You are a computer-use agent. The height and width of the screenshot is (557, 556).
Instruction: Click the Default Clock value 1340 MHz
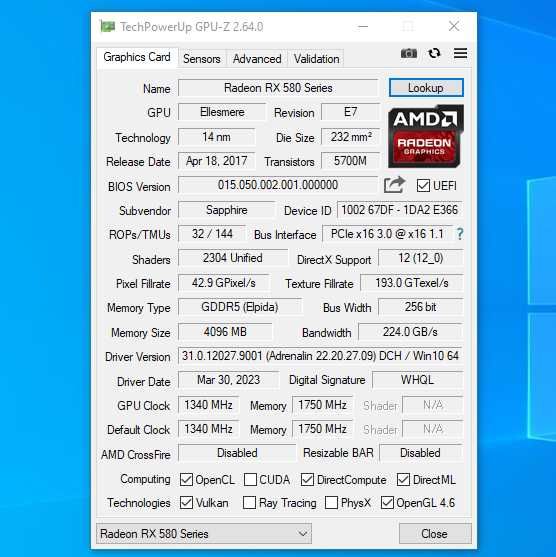208,429
